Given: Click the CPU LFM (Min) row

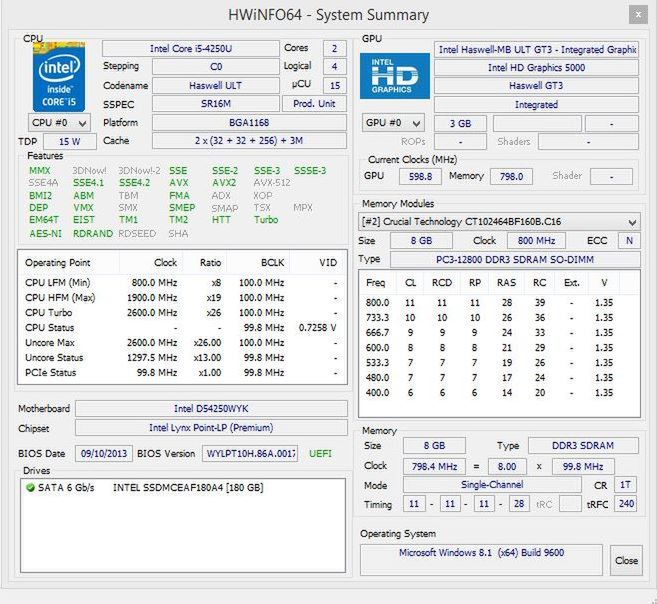Looking at the screenshot, I should pyautogui.click(x=182, y=283).
